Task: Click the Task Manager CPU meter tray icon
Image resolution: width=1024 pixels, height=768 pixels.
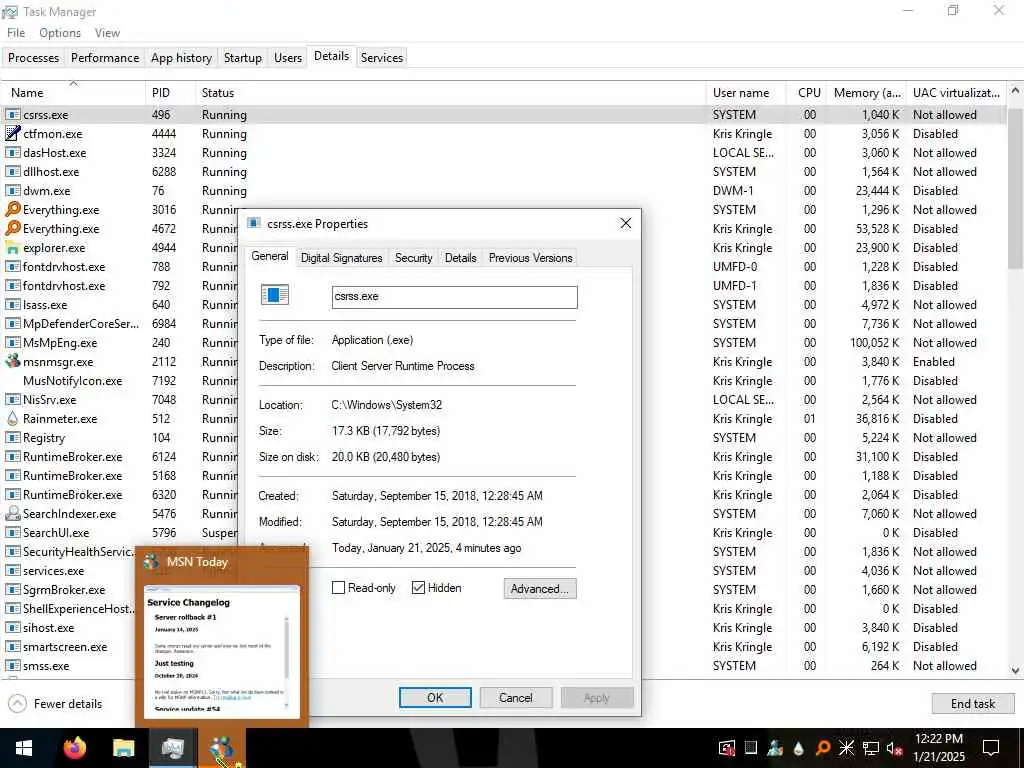Action: tap(751, 748)
